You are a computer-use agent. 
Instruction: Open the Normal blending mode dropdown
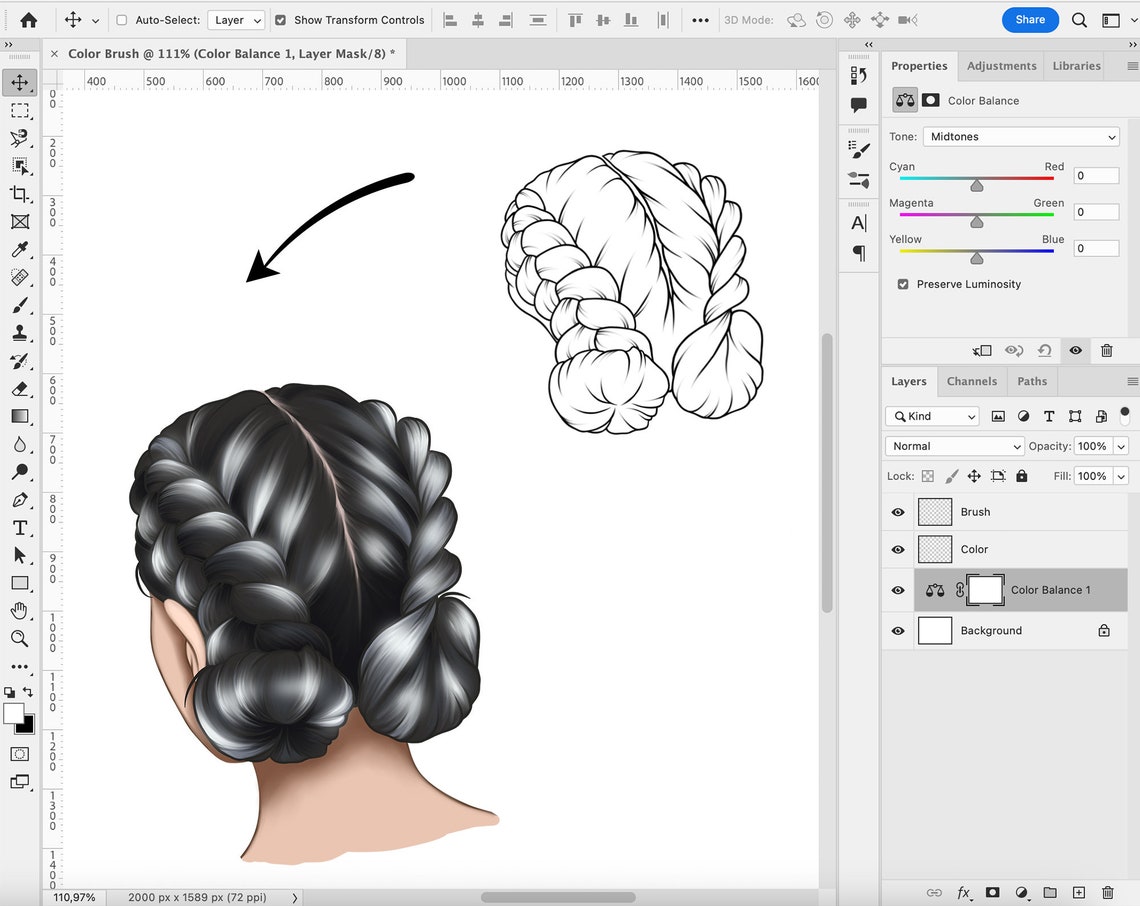(x=954, y=446)
